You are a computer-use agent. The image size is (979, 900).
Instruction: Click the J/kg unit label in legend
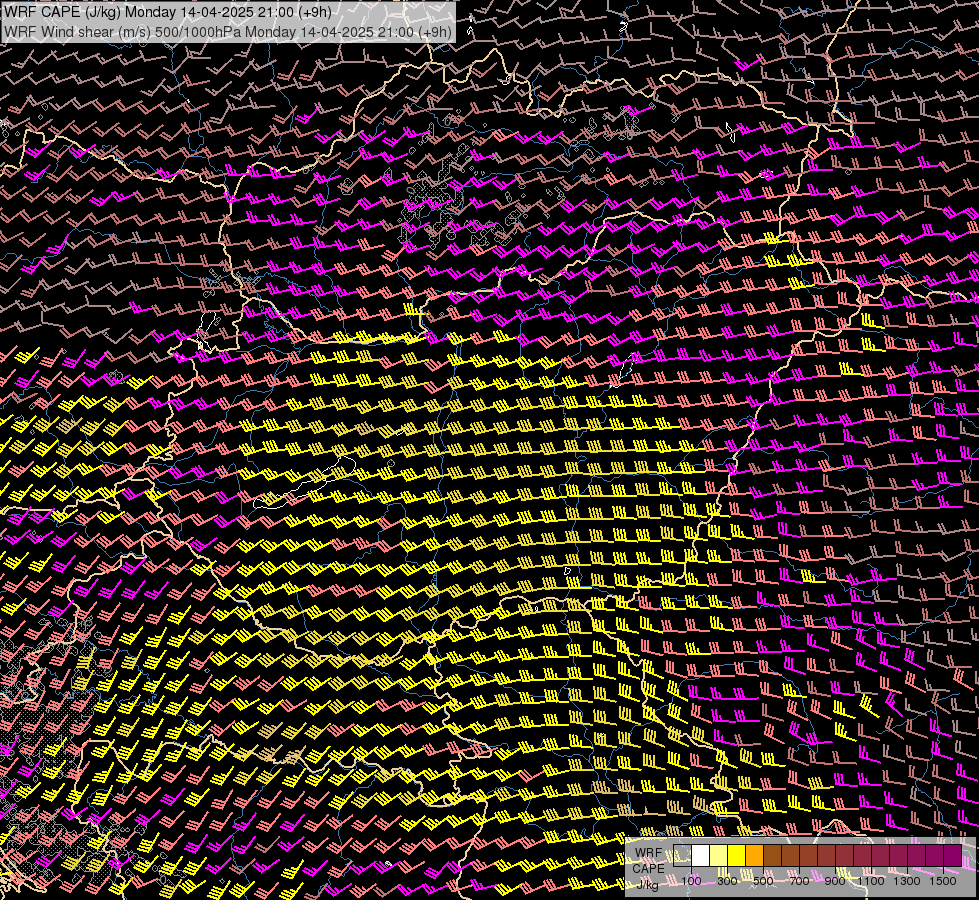pos(647,884)
